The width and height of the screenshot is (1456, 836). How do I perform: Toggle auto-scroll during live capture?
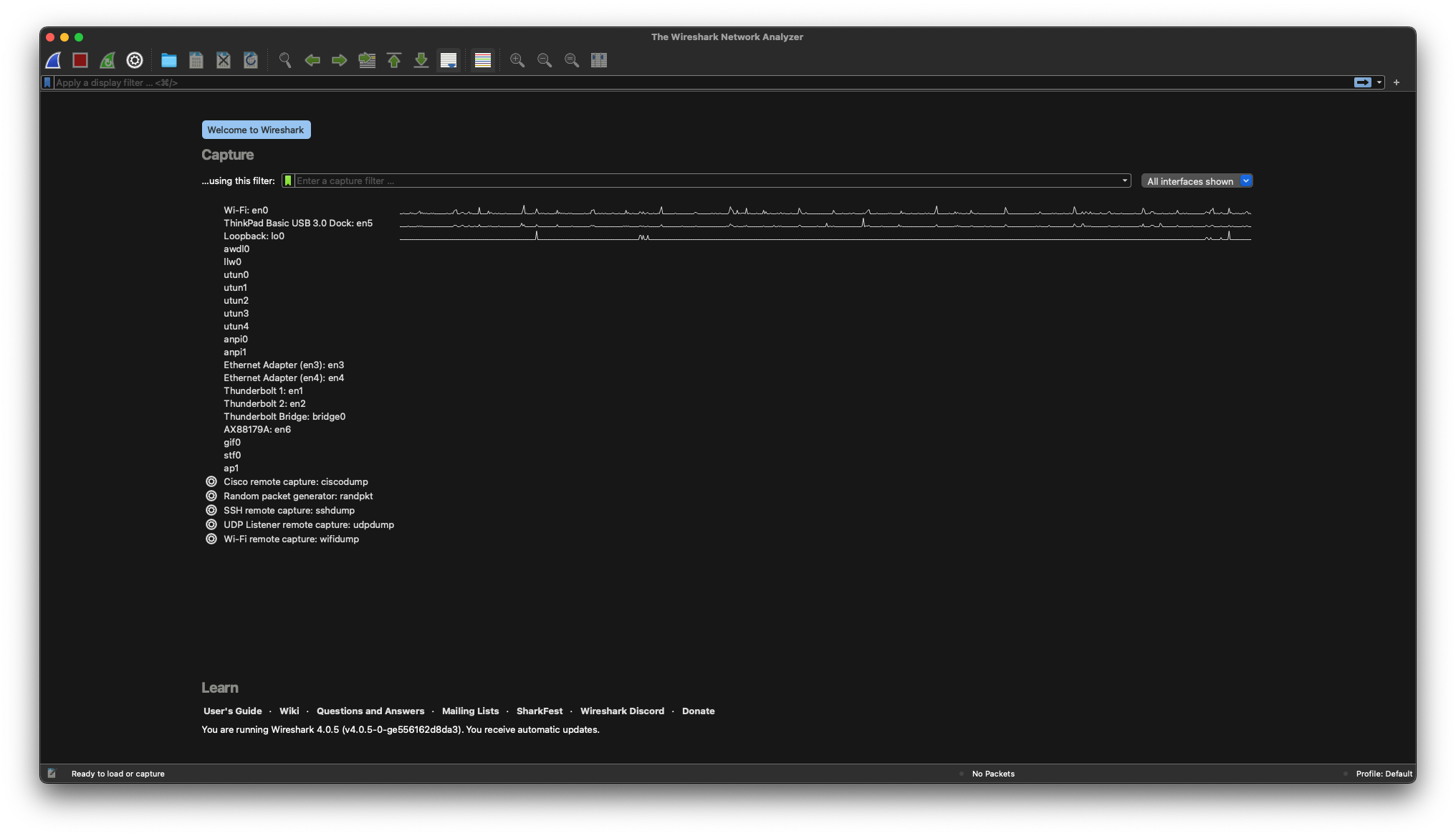pos(449,61)
